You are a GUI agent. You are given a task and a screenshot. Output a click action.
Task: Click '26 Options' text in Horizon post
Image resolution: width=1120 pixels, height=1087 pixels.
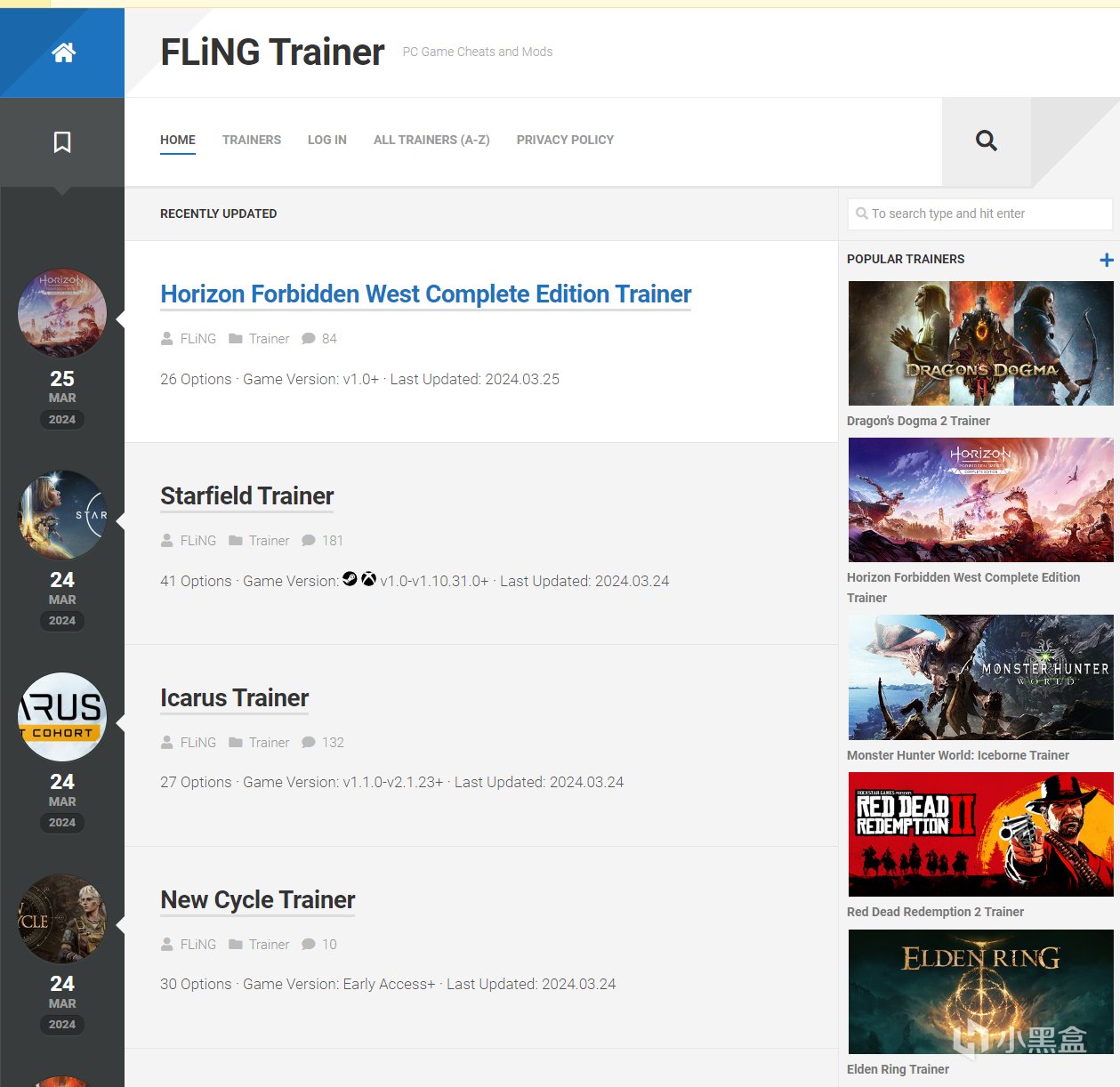tap(196, 379)
